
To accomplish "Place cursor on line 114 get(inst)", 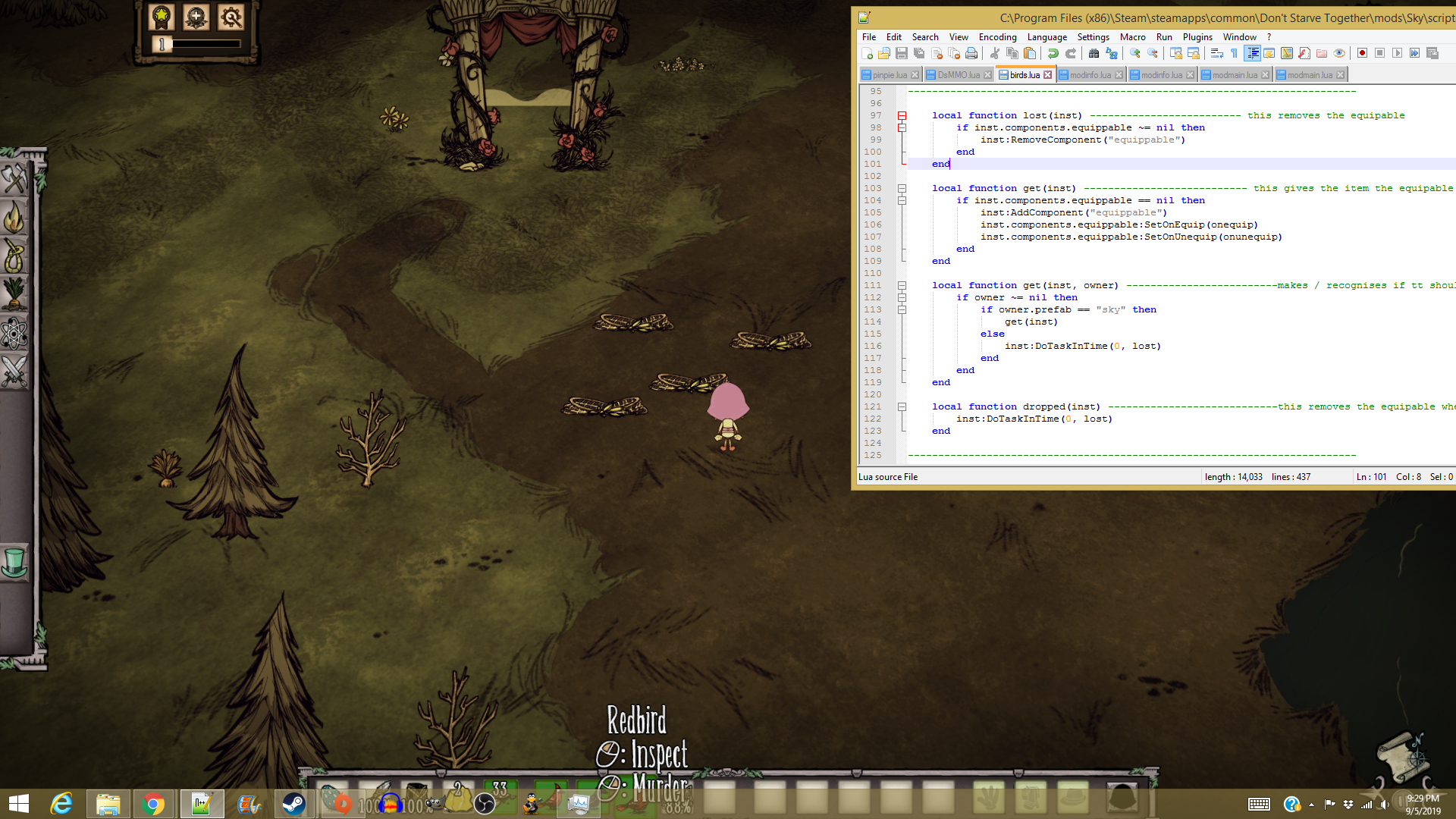I will coord(1031,322).
